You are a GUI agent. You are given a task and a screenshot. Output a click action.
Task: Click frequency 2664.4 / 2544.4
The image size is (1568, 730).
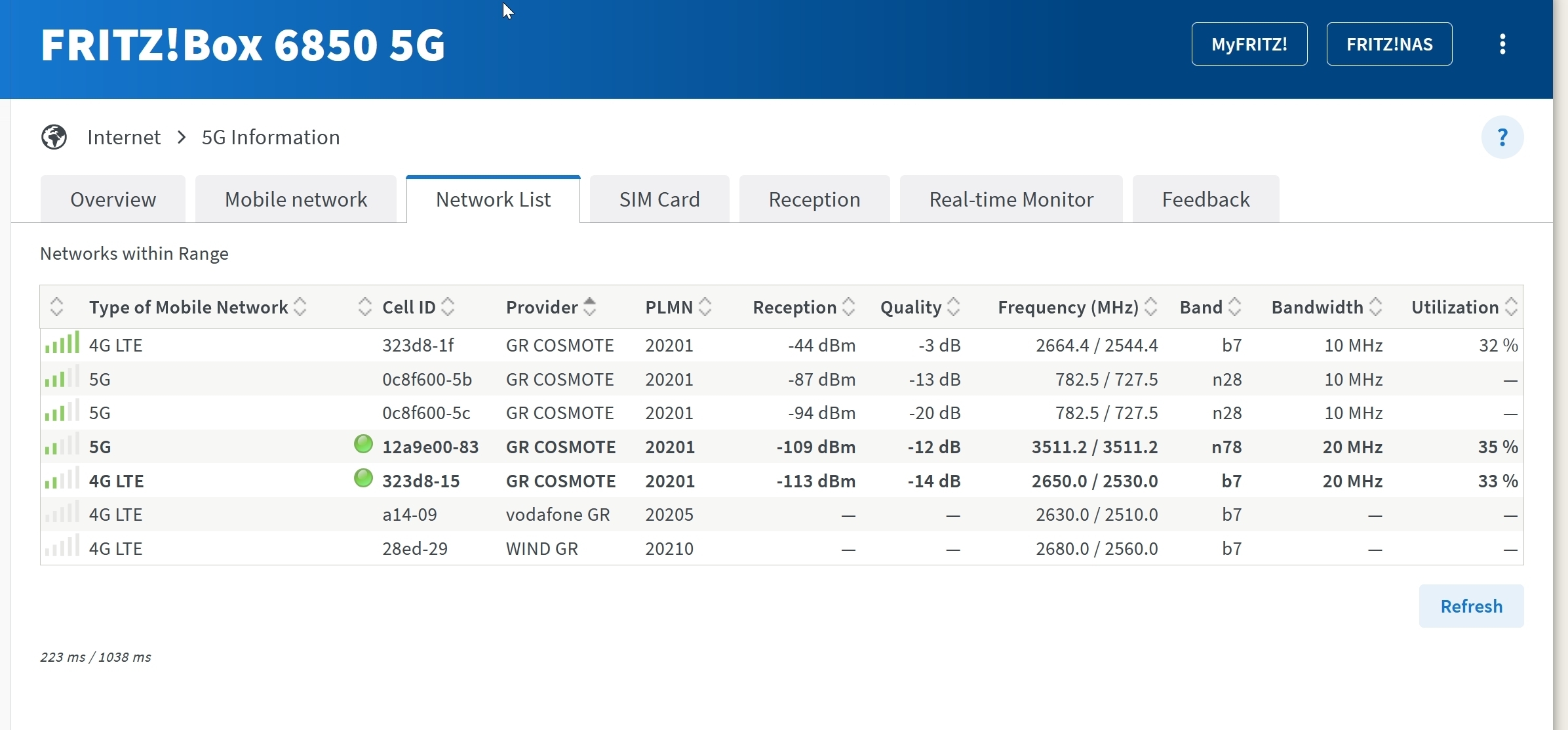click(x=1097, y=345)
